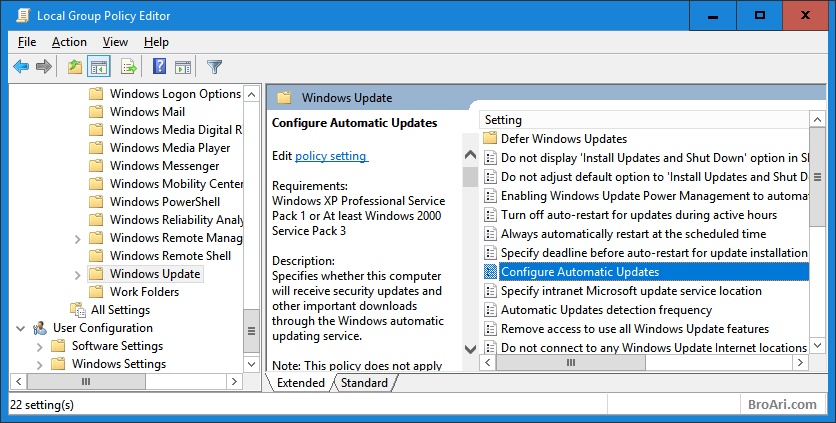Select Do not connect to Windows Update Internet locations

tap(654, 348)
